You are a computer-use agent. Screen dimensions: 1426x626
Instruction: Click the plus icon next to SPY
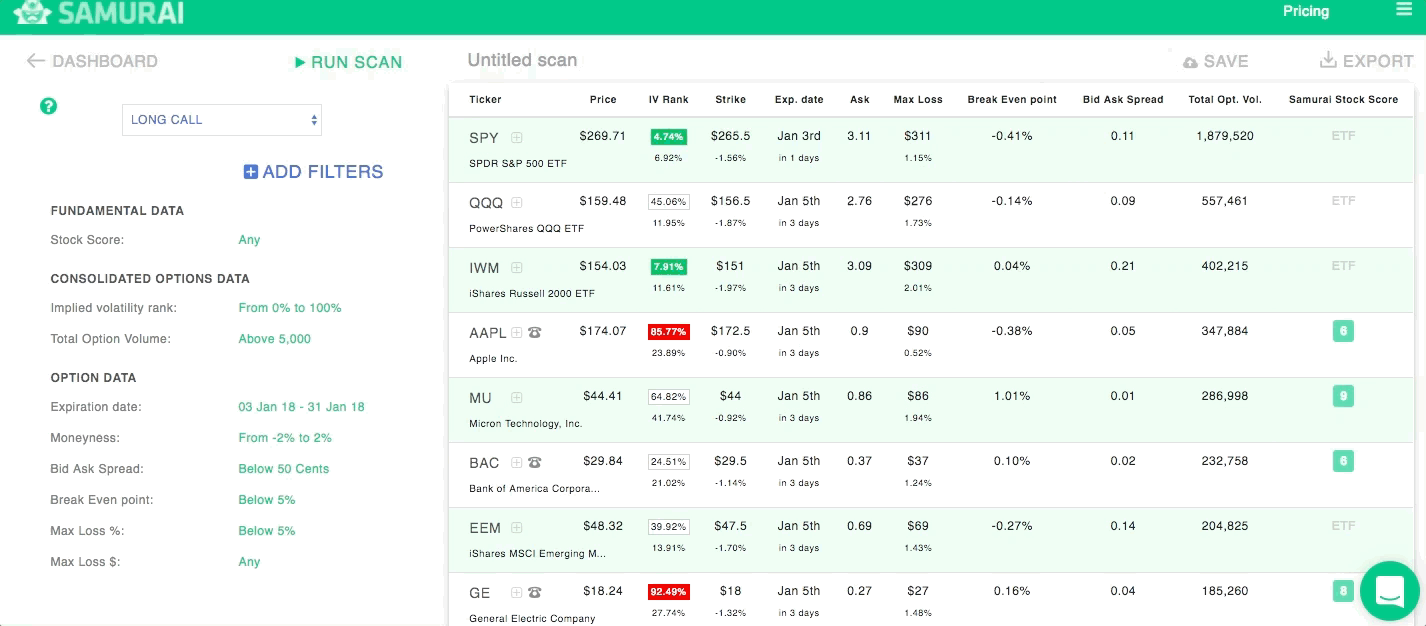click(517, 137)
